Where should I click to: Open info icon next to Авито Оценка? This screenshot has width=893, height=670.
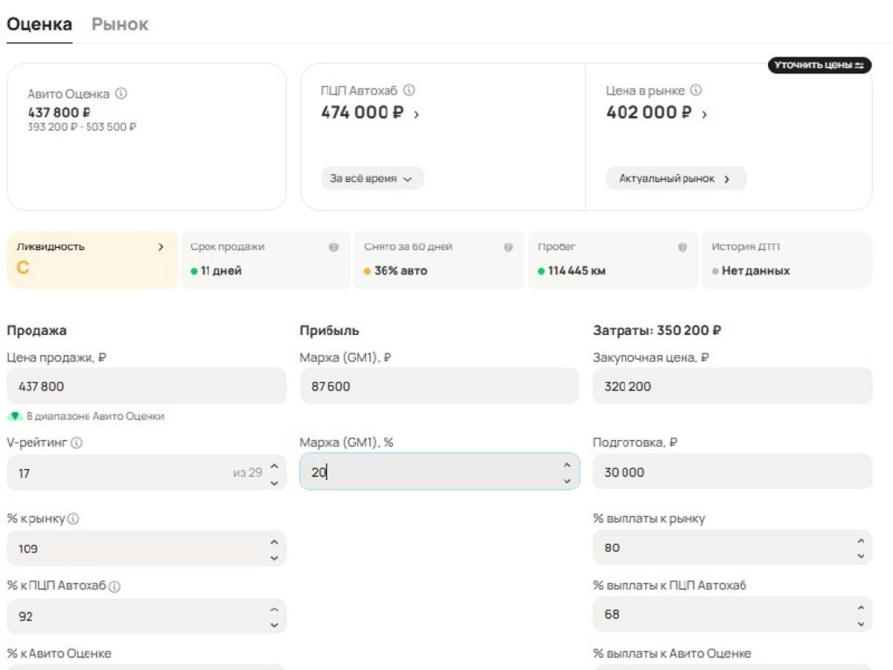pyautogui.click(x=121, y=93)
